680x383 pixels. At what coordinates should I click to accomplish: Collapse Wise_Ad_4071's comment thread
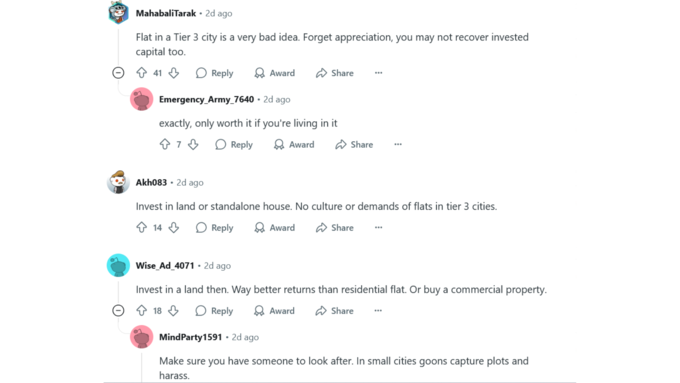pyautogui.click(x=118, y=311)
